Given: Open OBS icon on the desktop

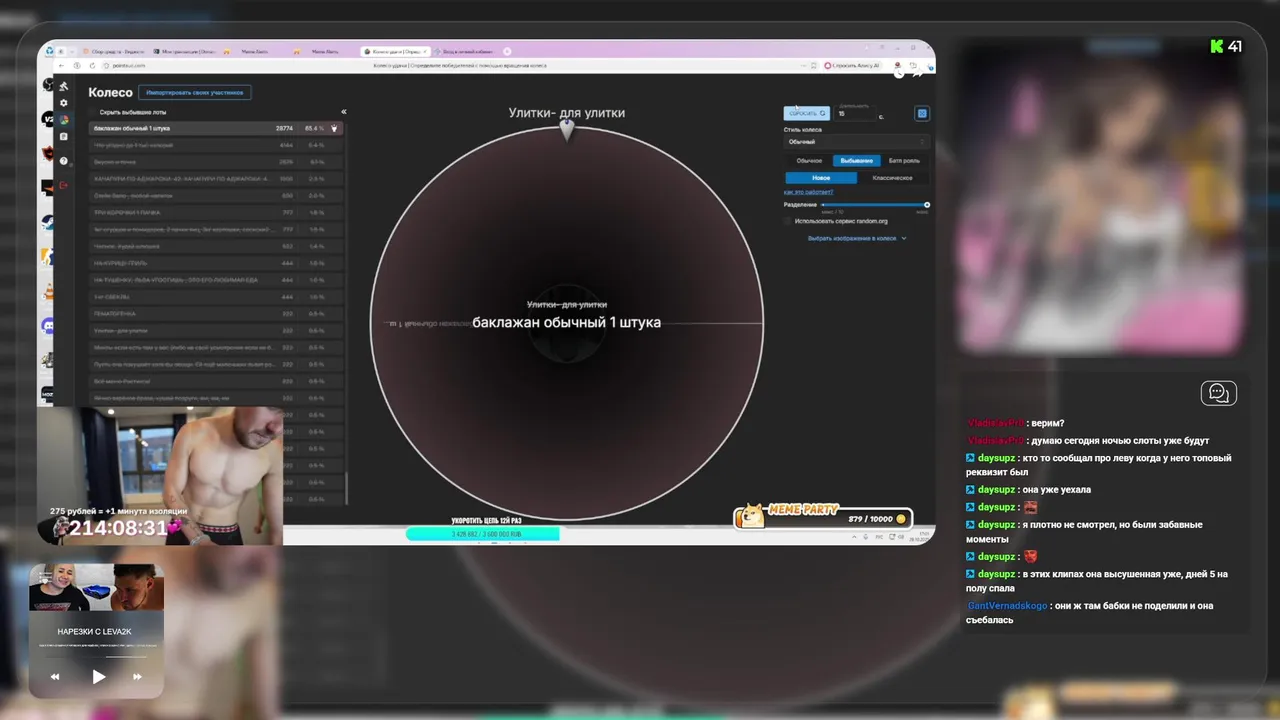Looking at the screenshot, I should pyautogui.click(x=48, y=85).
